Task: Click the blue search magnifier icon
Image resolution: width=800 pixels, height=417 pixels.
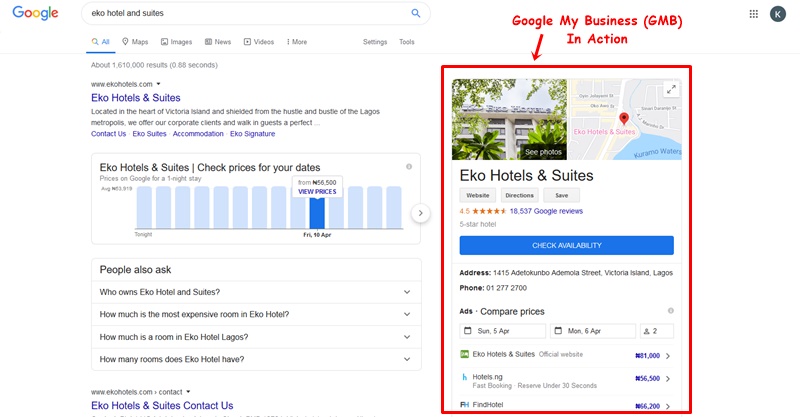Action: coord(416,14)
